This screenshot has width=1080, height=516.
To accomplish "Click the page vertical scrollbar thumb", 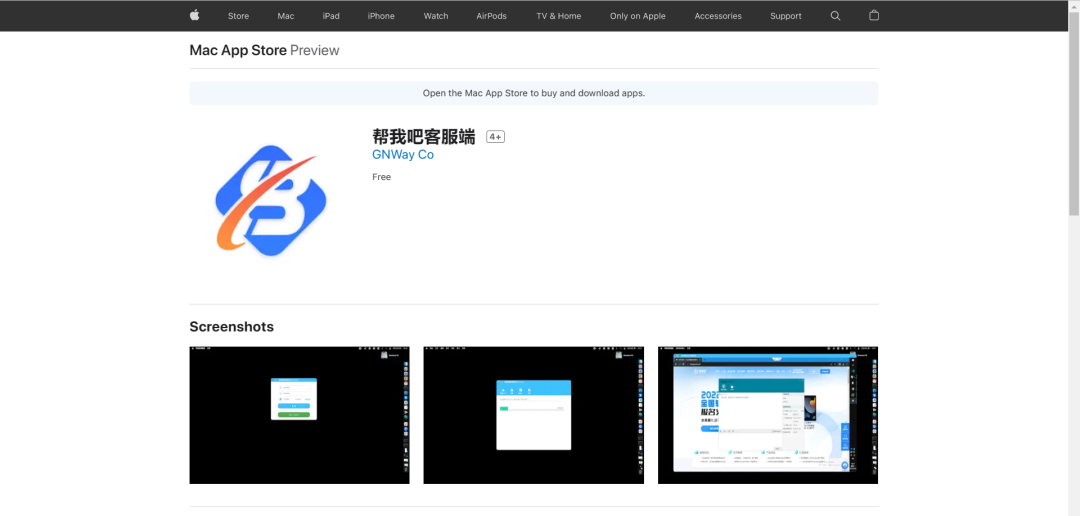I will [x=1074, y=112].
